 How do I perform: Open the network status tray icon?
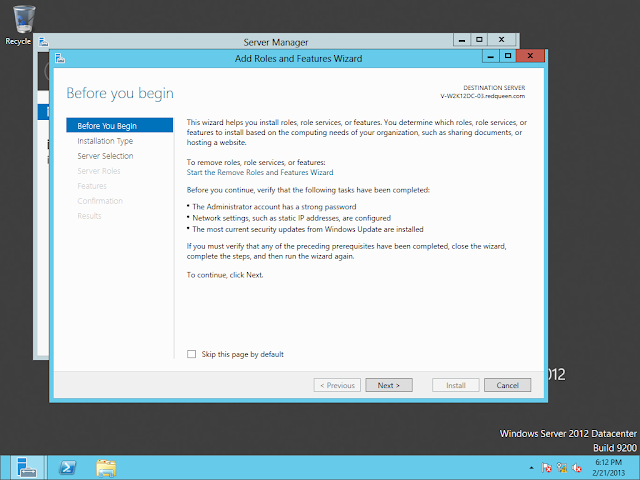(x=562, y=468)
